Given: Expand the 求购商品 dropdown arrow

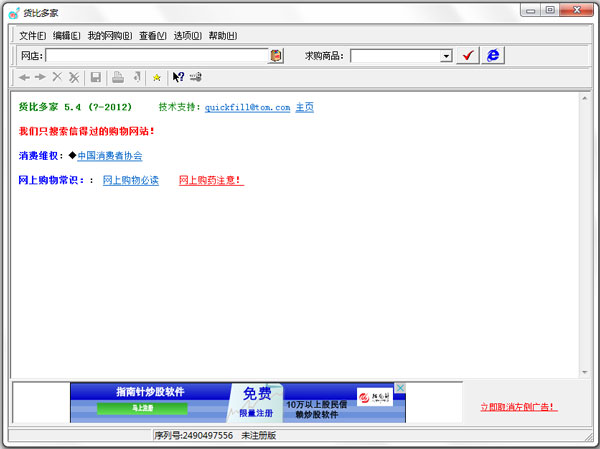Looking at the screenshot, I should pyautogui.click(x=446, y=56).
